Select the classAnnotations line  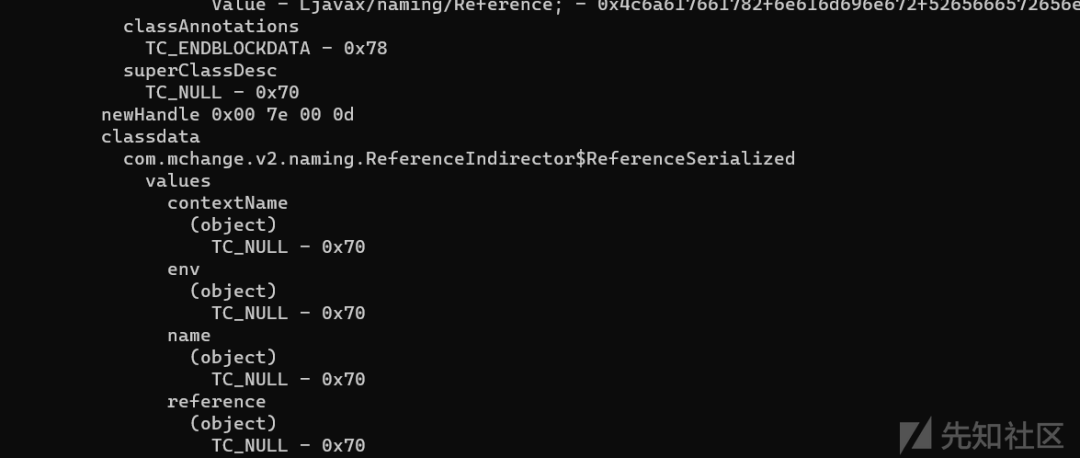pyautogui.click(x=211, y=27)
